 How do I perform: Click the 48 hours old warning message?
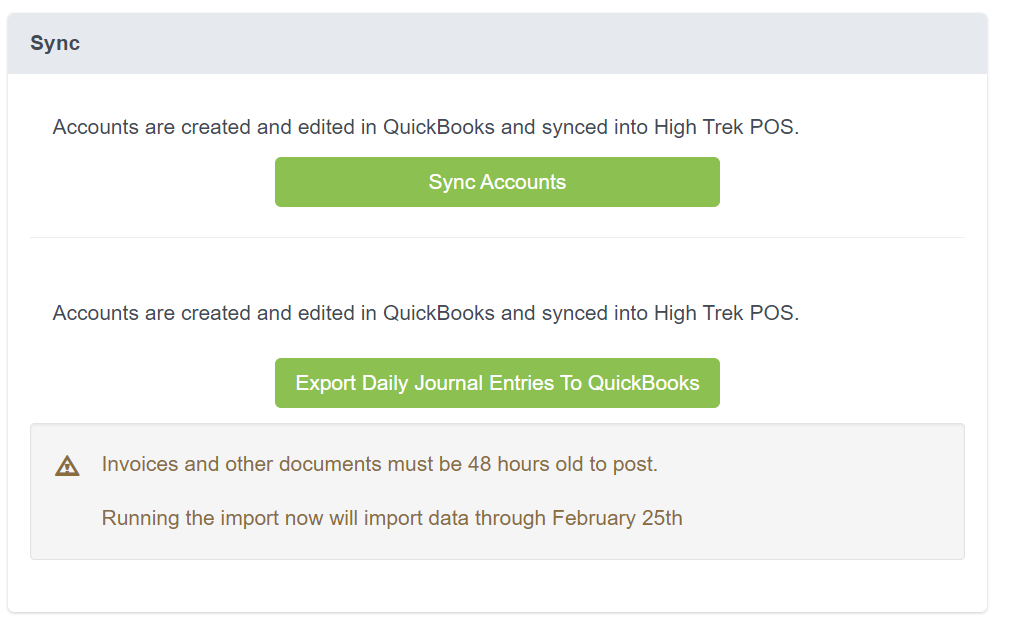[x=380, y=464]
